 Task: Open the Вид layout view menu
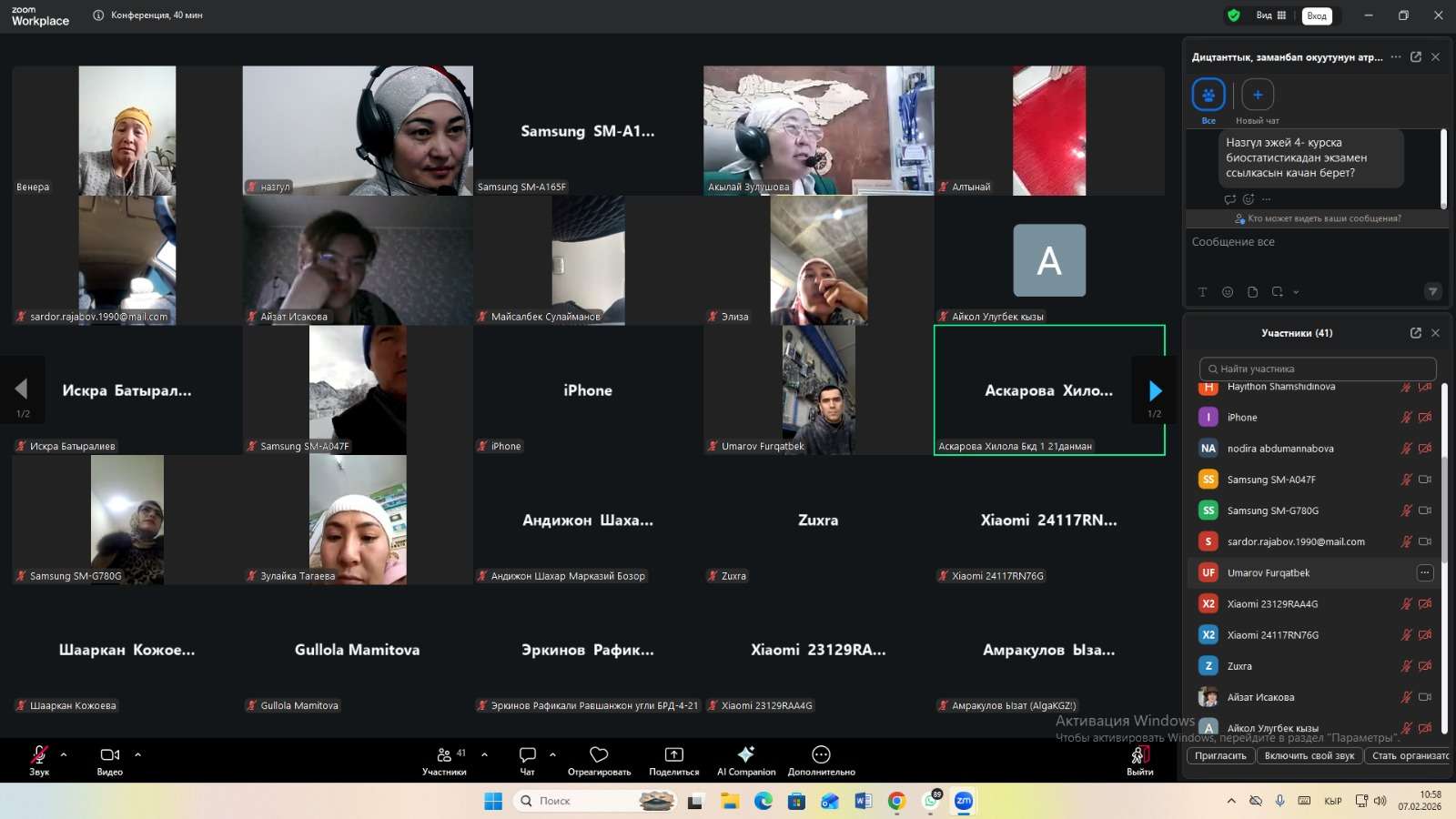coord(1270,15)
